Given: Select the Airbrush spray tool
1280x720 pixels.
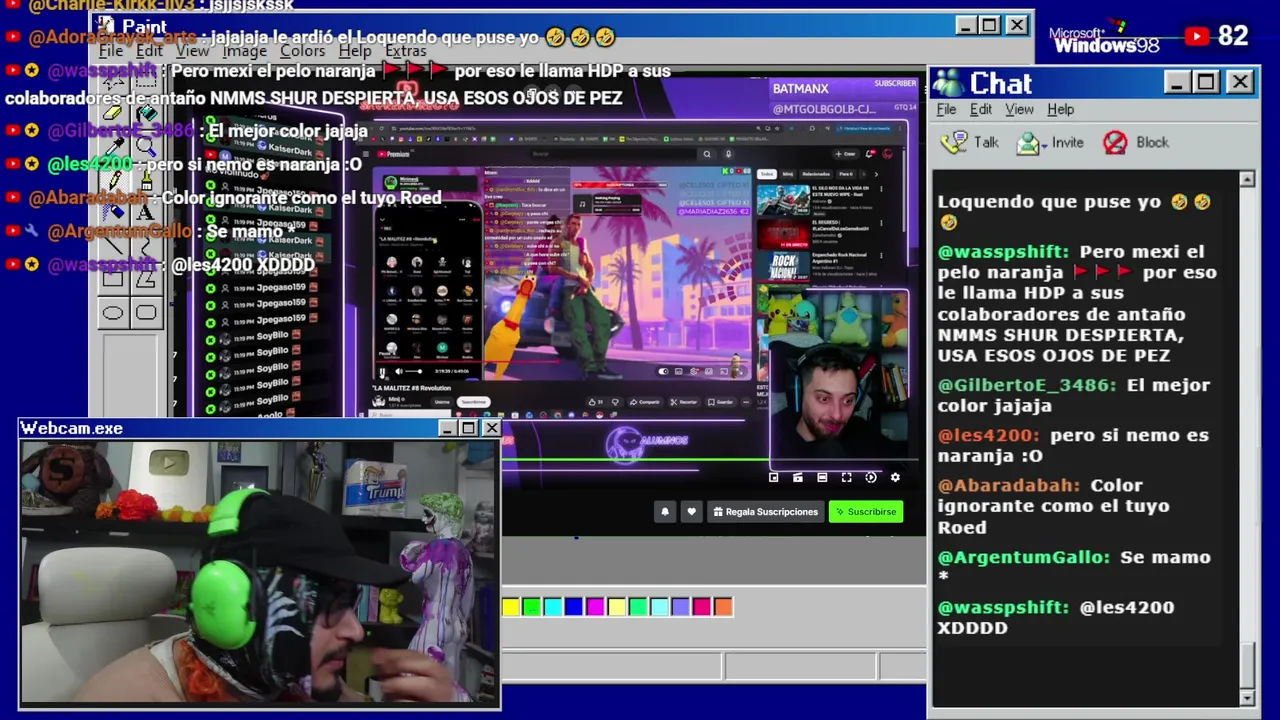Looking at the screenshot, I should point(113,211).
